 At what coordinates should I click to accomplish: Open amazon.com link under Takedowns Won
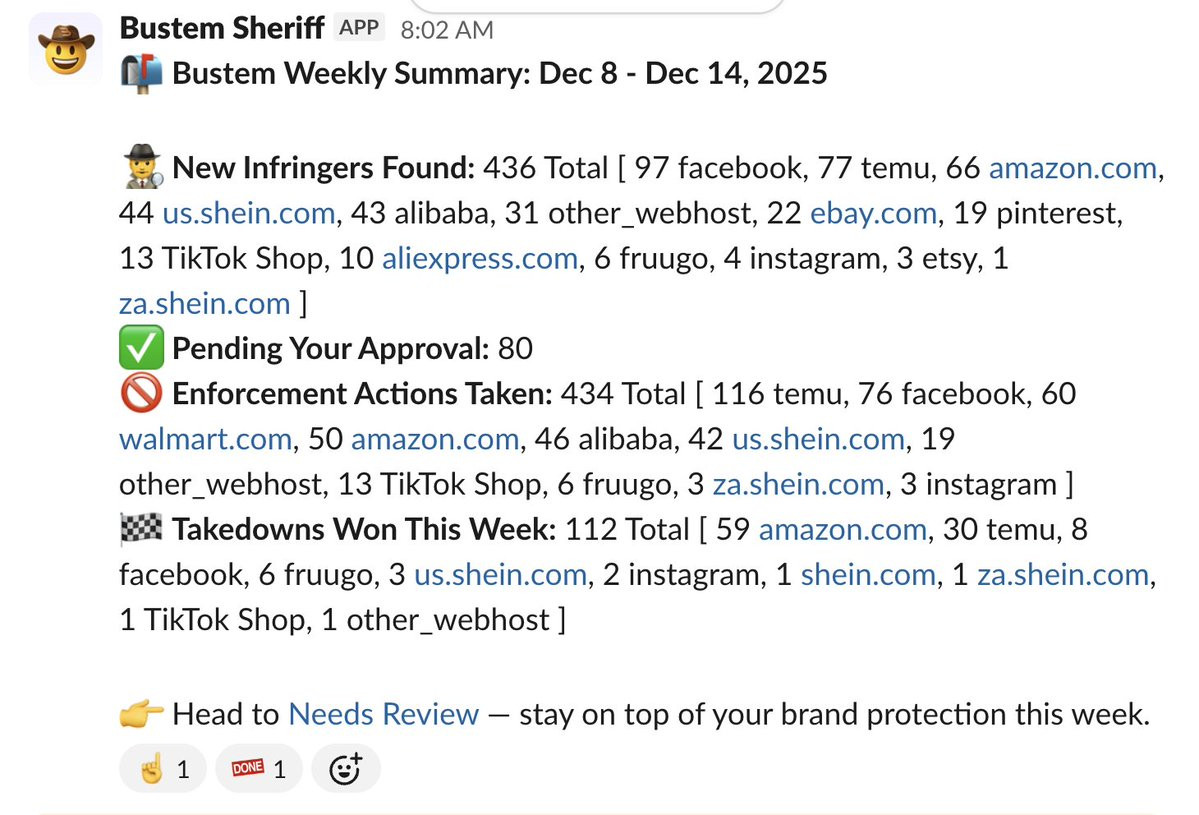click(x=843, y=529)
